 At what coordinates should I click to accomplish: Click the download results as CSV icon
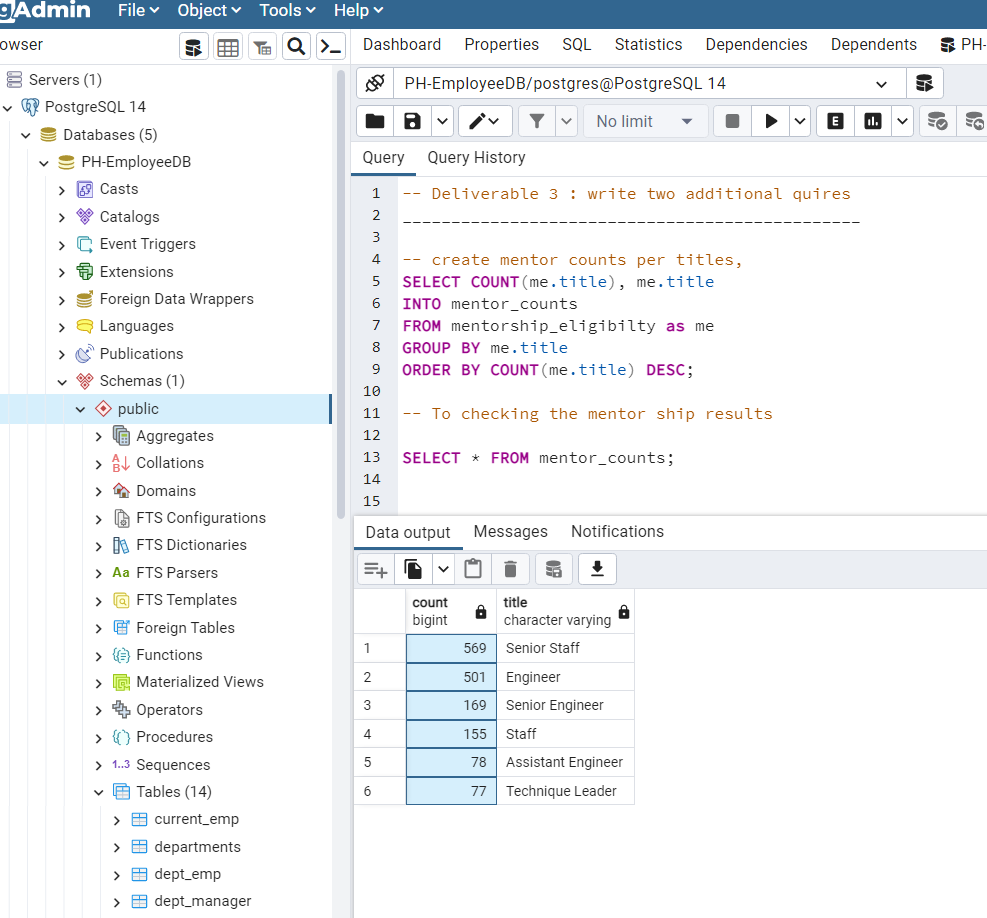(597, 569)
